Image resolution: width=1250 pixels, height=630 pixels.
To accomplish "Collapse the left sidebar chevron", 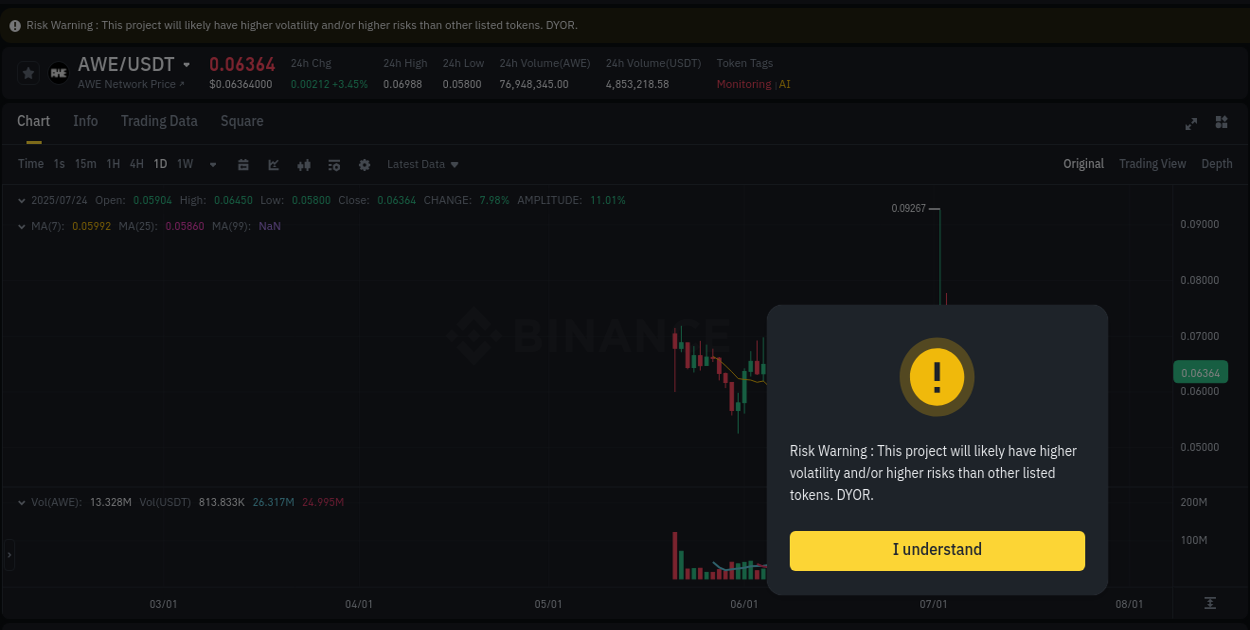I will pyautogui.click(x=8, y=555).
